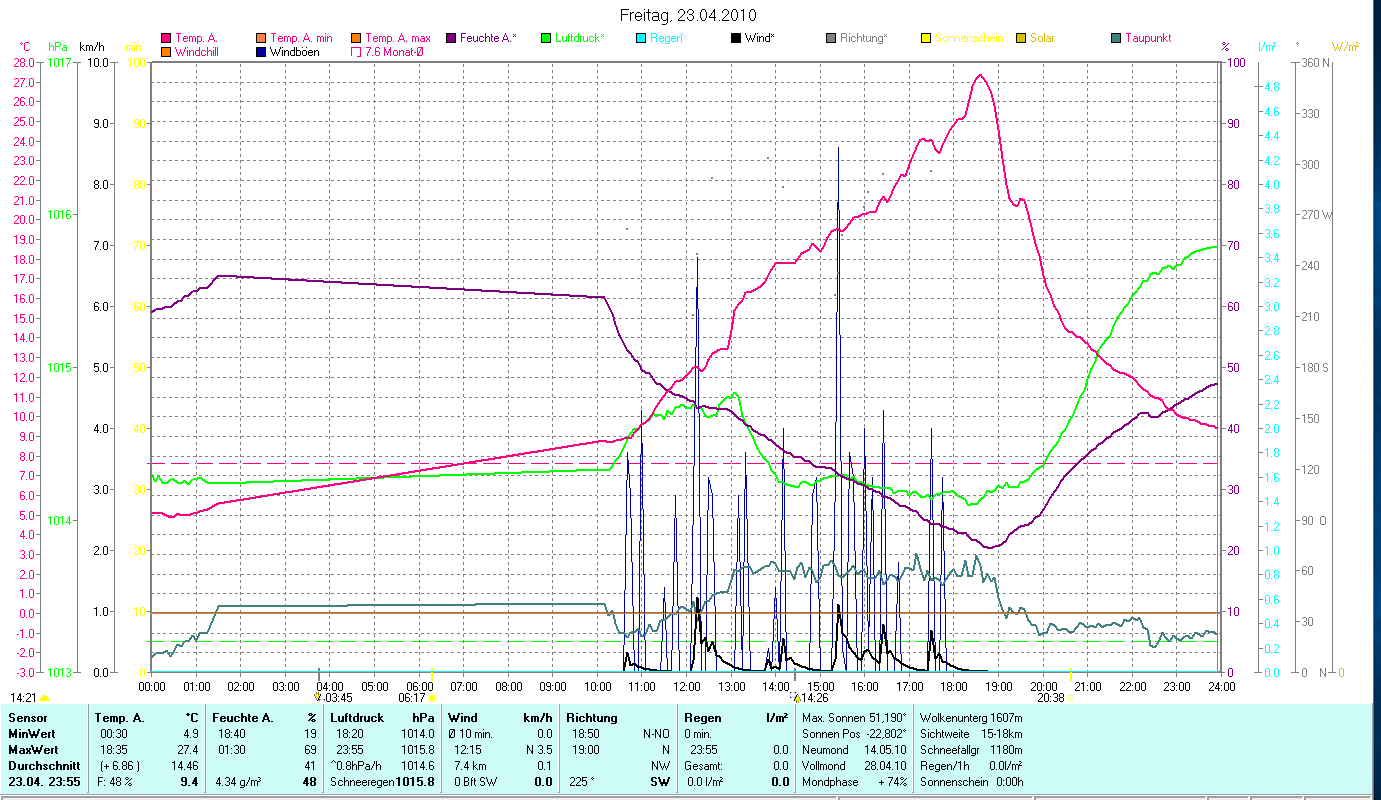Click the Max. Sonnen 51,190° entry

(854, 717)
